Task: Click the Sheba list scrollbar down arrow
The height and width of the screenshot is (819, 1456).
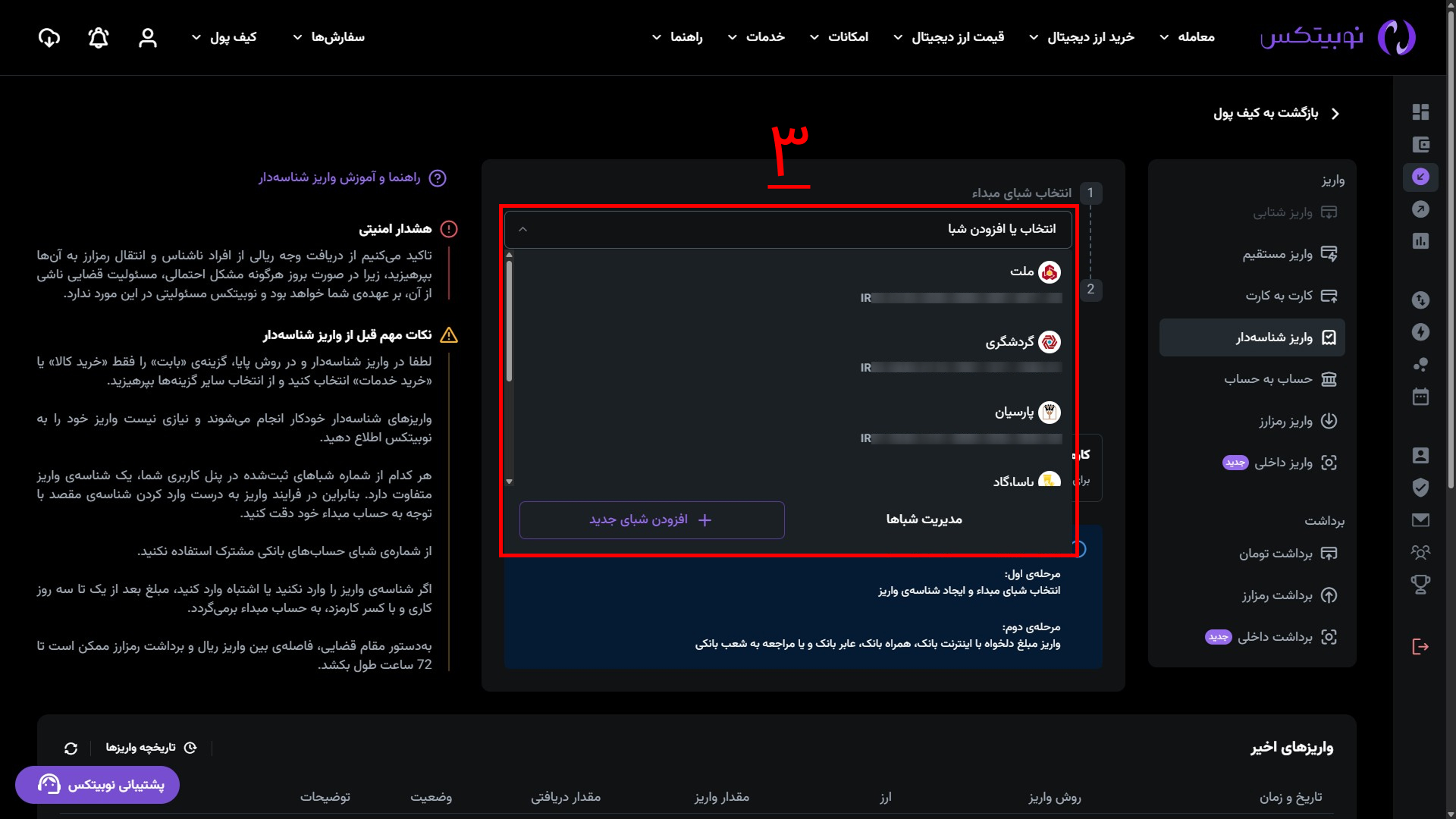Action: click(x=510, y=482)
